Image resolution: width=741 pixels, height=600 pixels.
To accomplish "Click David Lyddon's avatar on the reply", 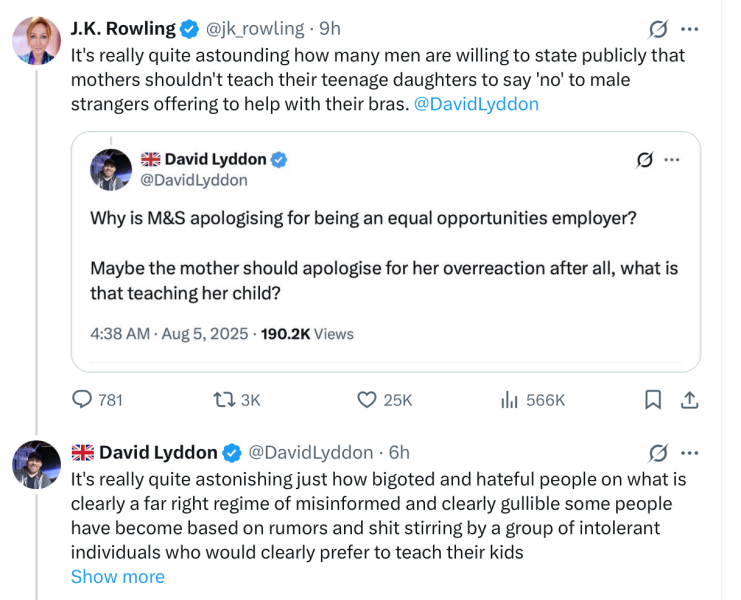I will coord(35,464).
